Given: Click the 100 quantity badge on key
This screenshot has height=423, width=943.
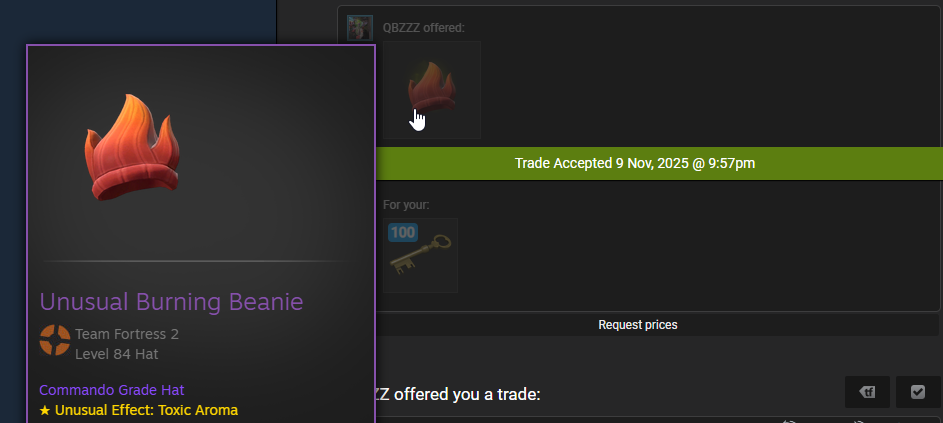Looking at the screenshot, I should (x=403, y=232).
